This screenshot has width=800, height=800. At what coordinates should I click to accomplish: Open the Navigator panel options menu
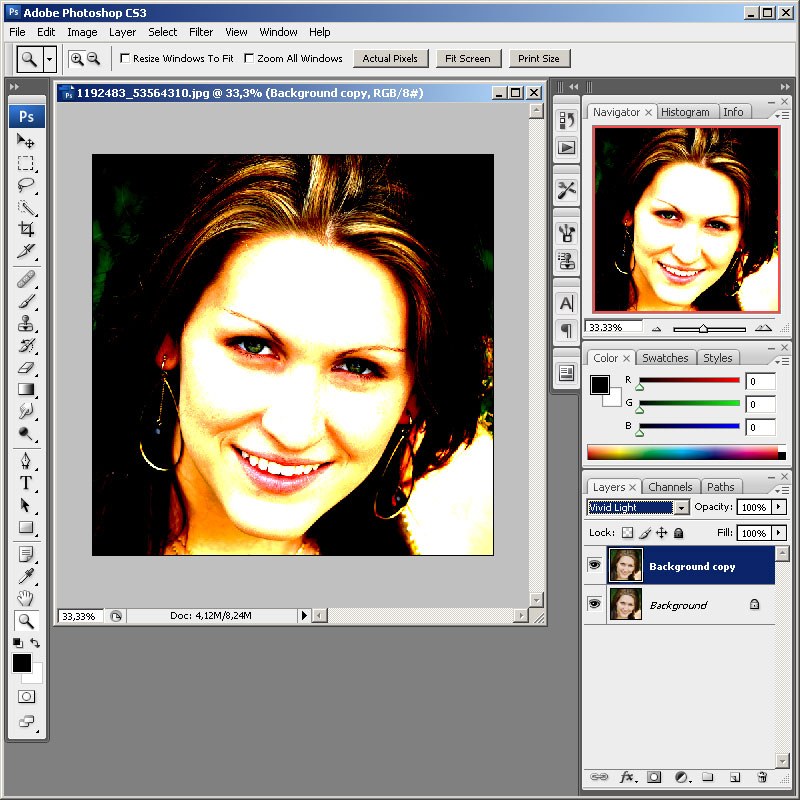pyautogui.click(x=782, y=116)
